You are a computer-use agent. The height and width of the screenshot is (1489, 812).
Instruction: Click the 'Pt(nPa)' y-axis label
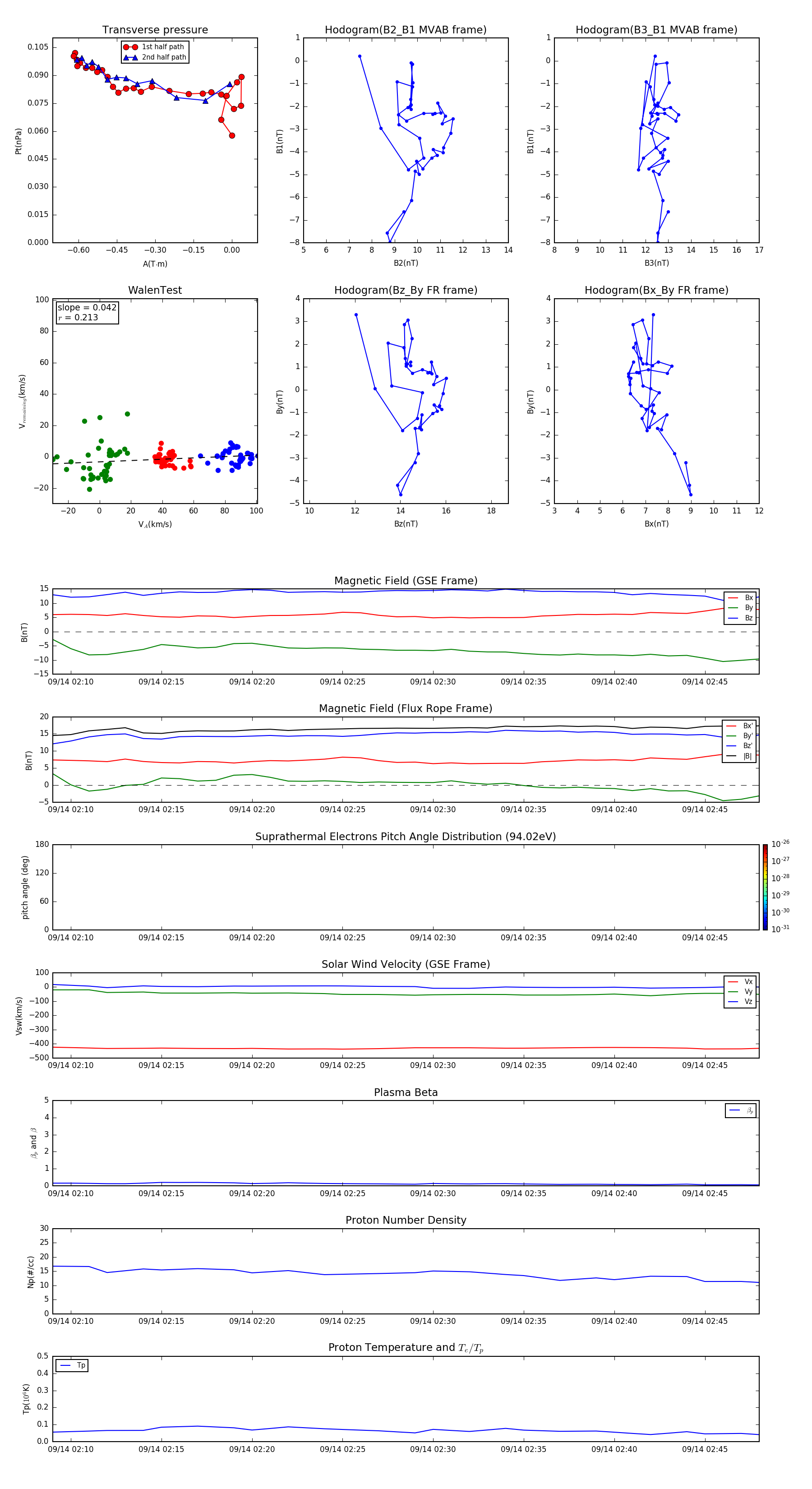18,141
